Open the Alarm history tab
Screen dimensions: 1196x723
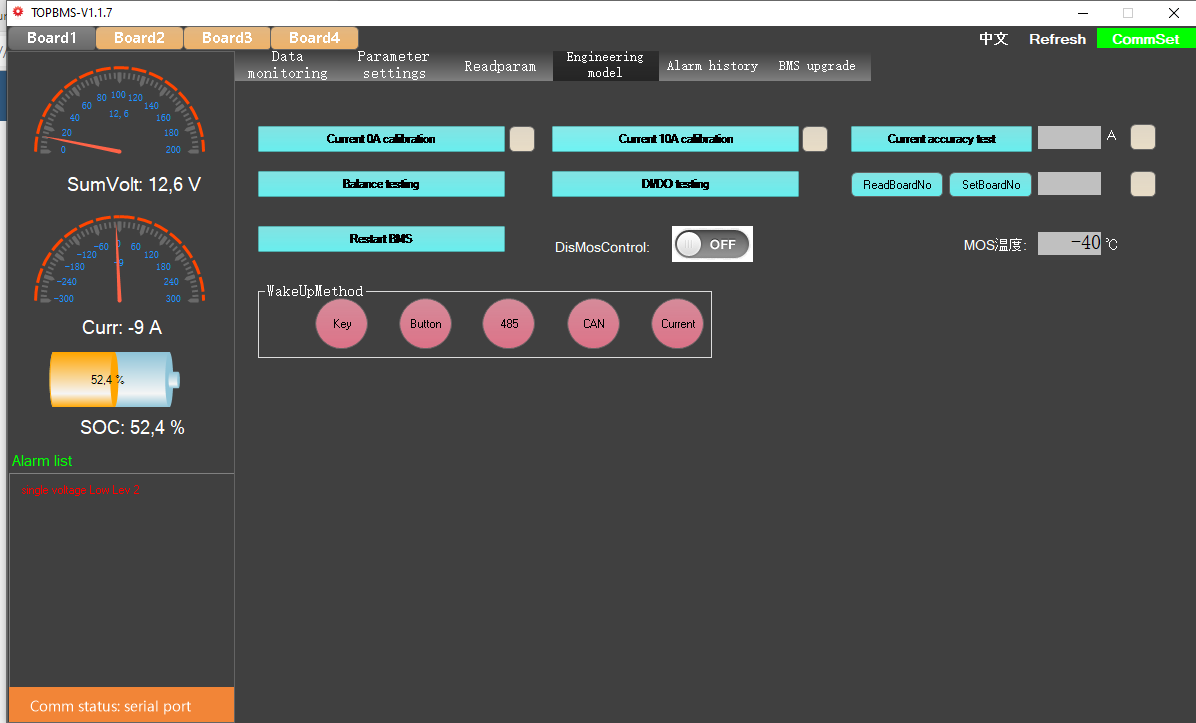click(x=712, y=66)
